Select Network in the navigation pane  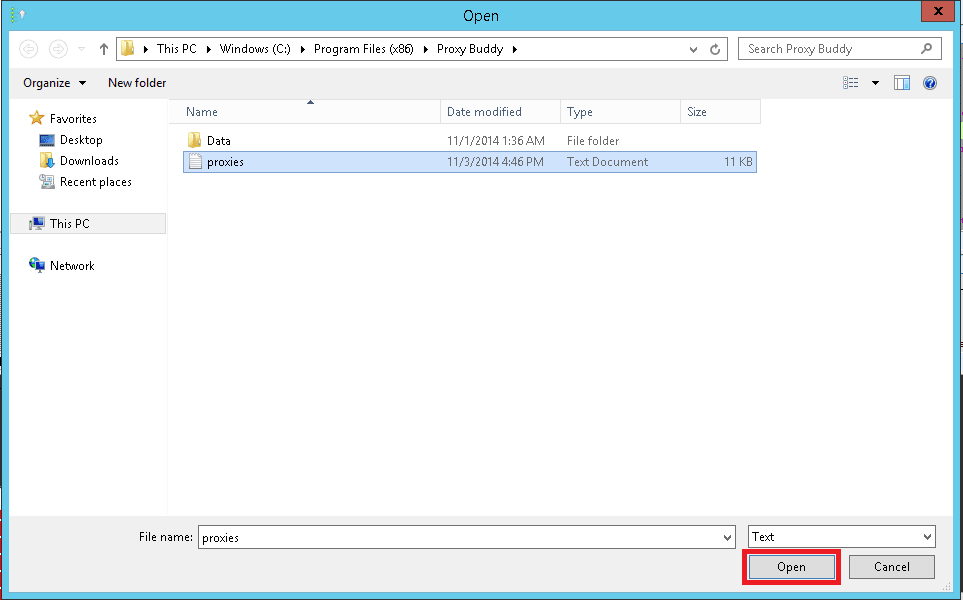pos(72,266)
